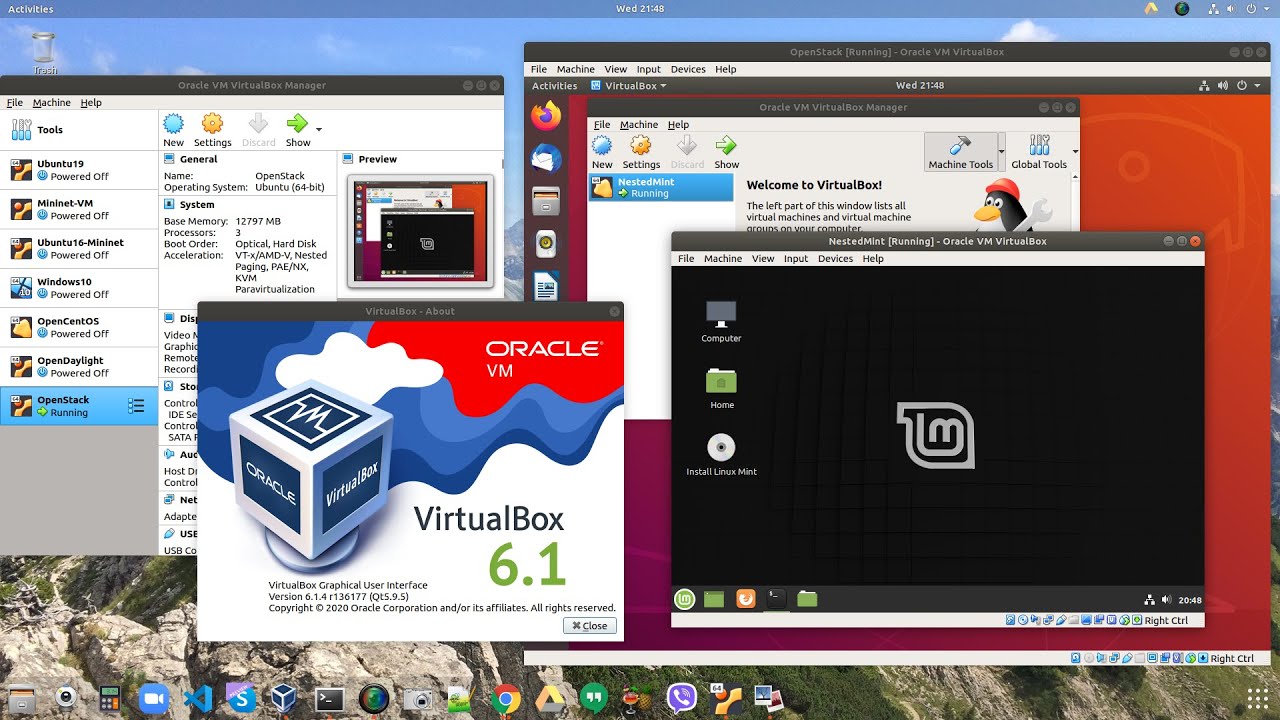Click New in nested VirtualBox Manager toolbar
This screenshot has height=720, width=1280.
pos(602,152)
